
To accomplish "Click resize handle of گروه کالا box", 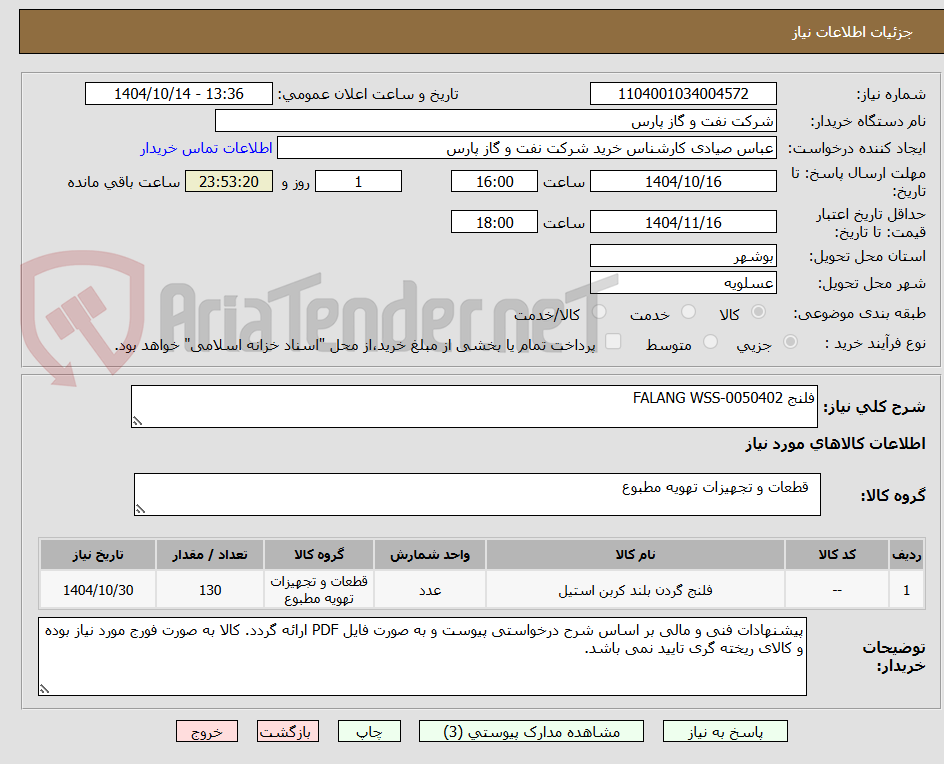I will coord(140,509).
